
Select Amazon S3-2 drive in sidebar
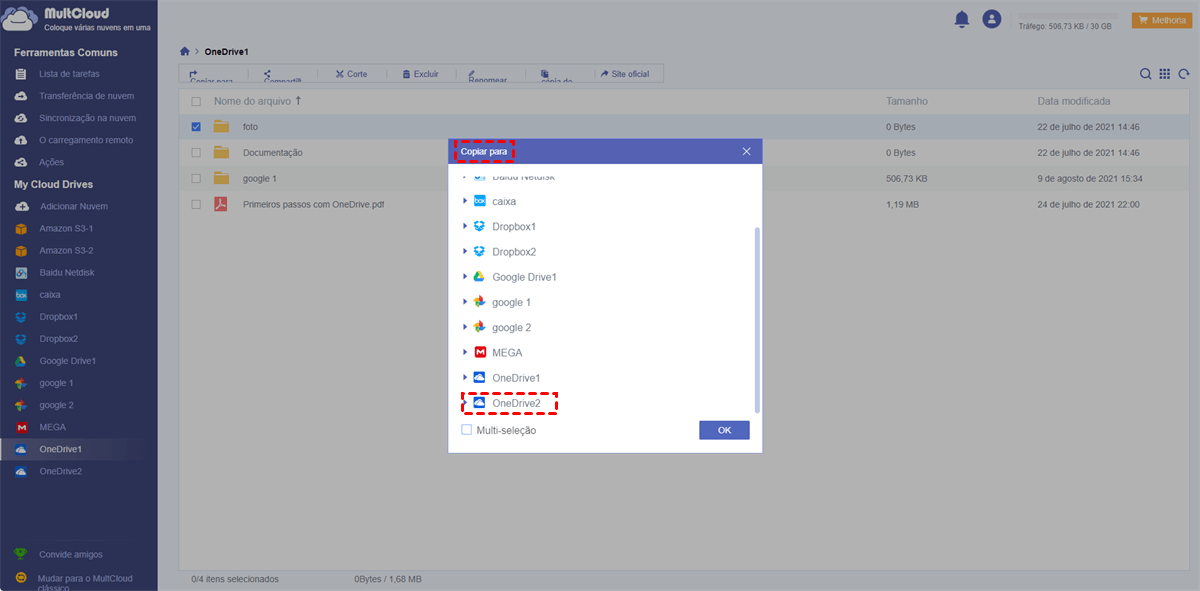coord(66,250)
